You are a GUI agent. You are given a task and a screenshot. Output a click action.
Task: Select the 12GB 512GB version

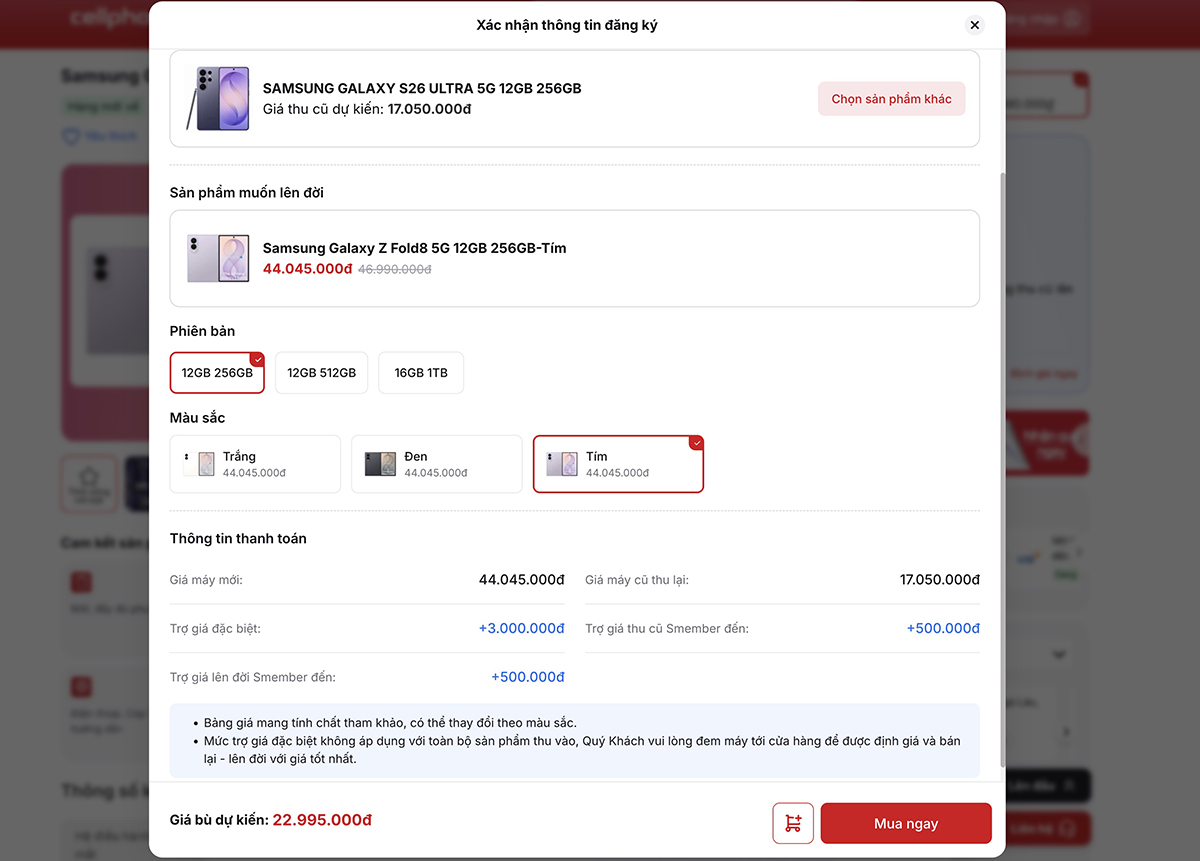coord(321,373)
